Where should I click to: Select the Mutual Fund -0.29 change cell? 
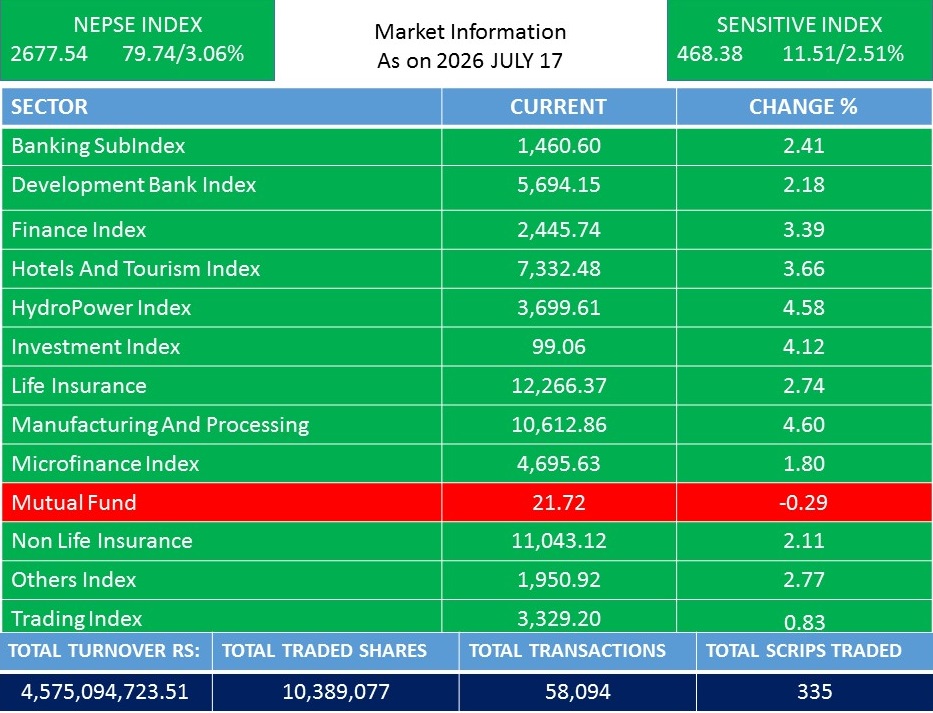(x=804, y=502)
